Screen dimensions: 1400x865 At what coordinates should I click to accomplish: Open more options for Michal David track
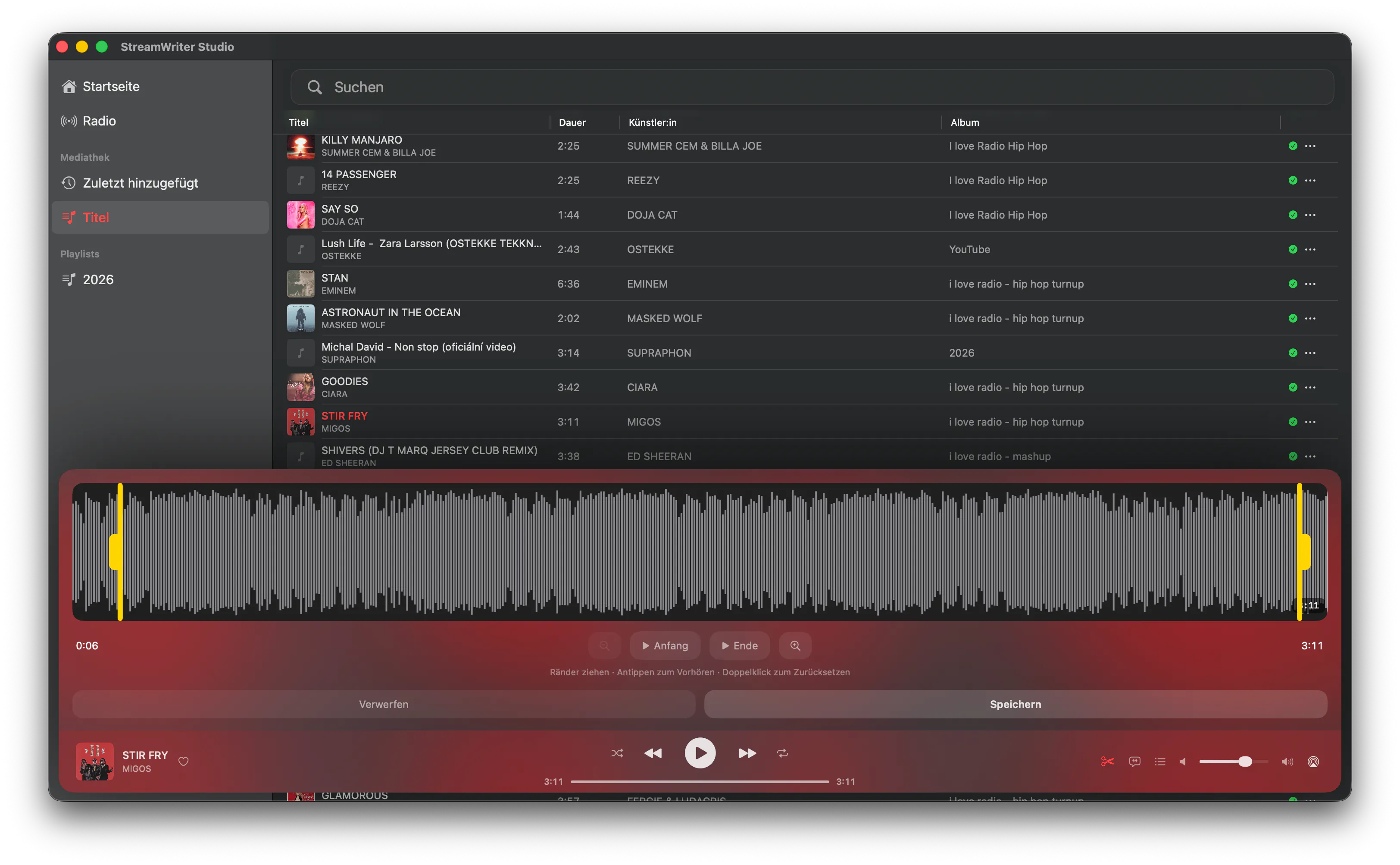coord(1310,353)
